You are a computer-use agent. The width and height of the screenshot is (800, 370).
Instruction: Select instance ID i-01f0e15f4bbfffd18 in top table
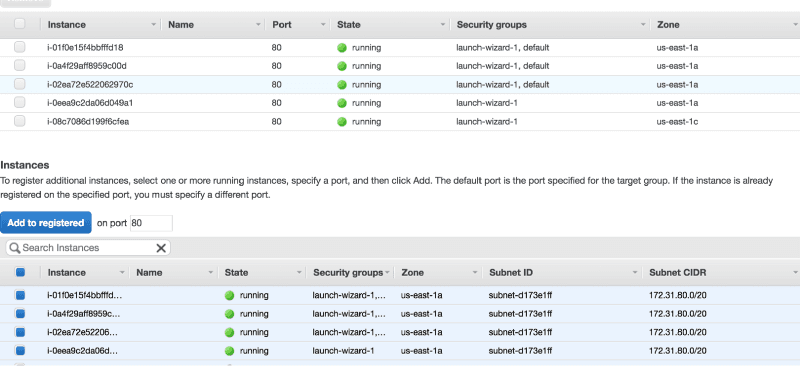pyautogui.click(x=85, y=47)
